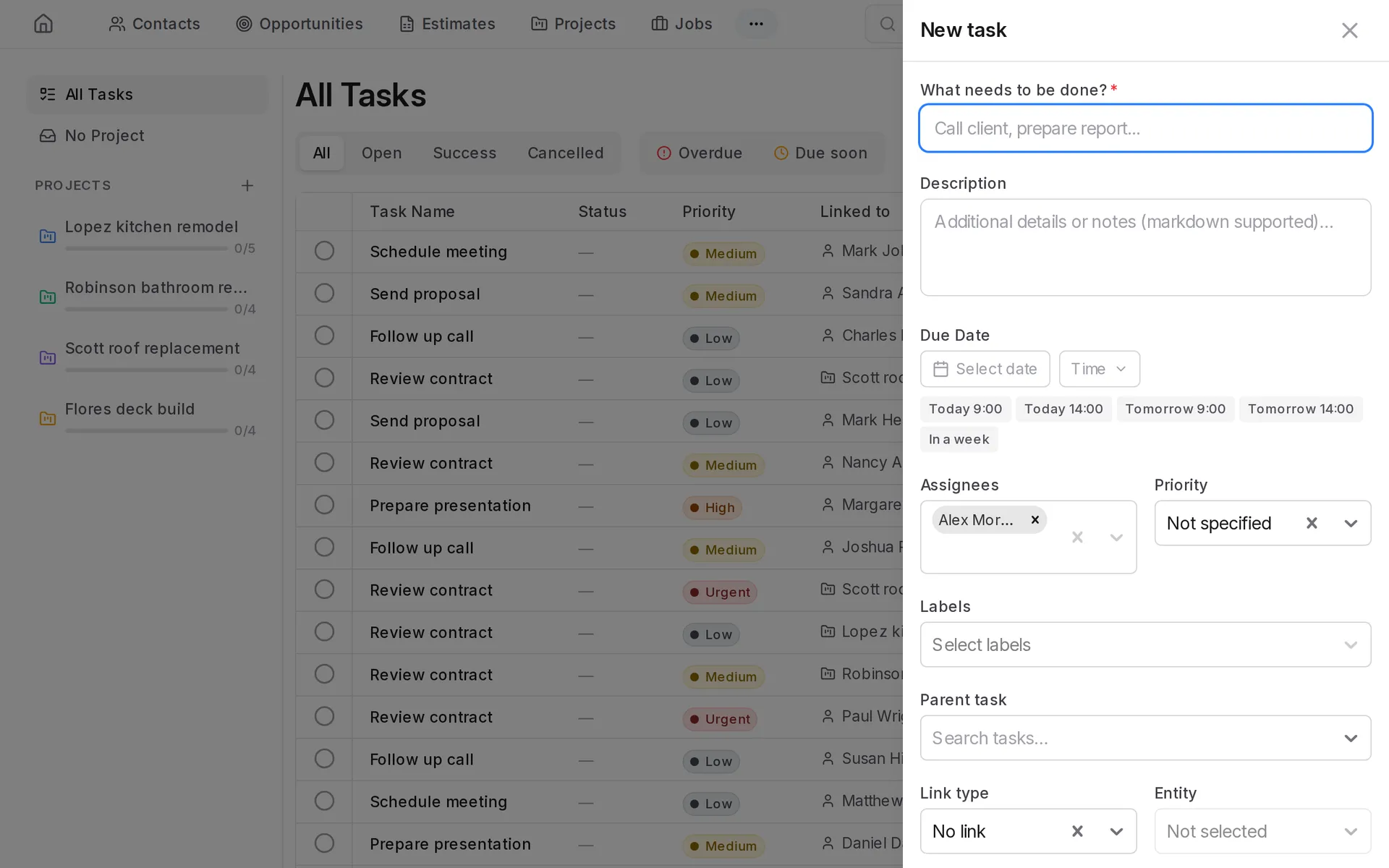
Task: Open the Link type dropdown chevron
Action: pyautogui.click(x=1116, y=831)
